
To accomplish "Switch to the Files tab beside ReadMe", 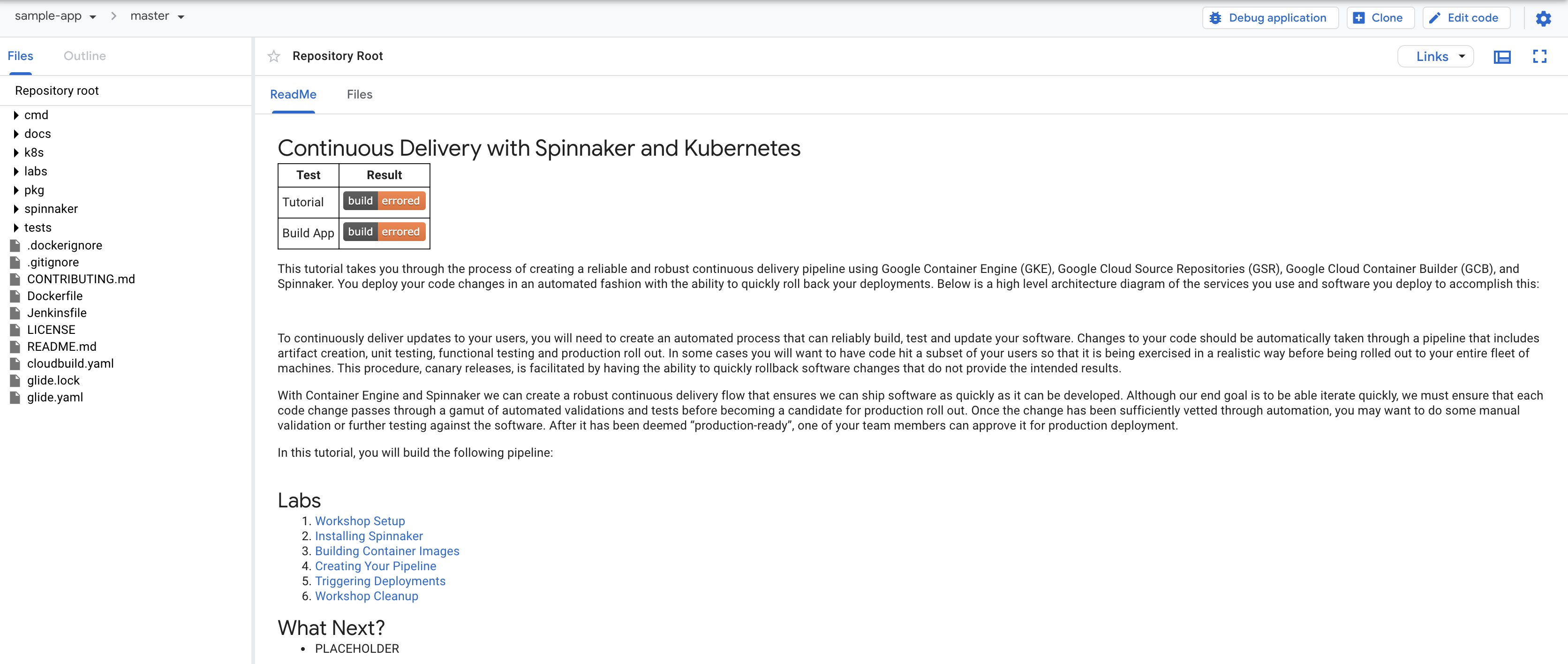I will pos(359,94).
